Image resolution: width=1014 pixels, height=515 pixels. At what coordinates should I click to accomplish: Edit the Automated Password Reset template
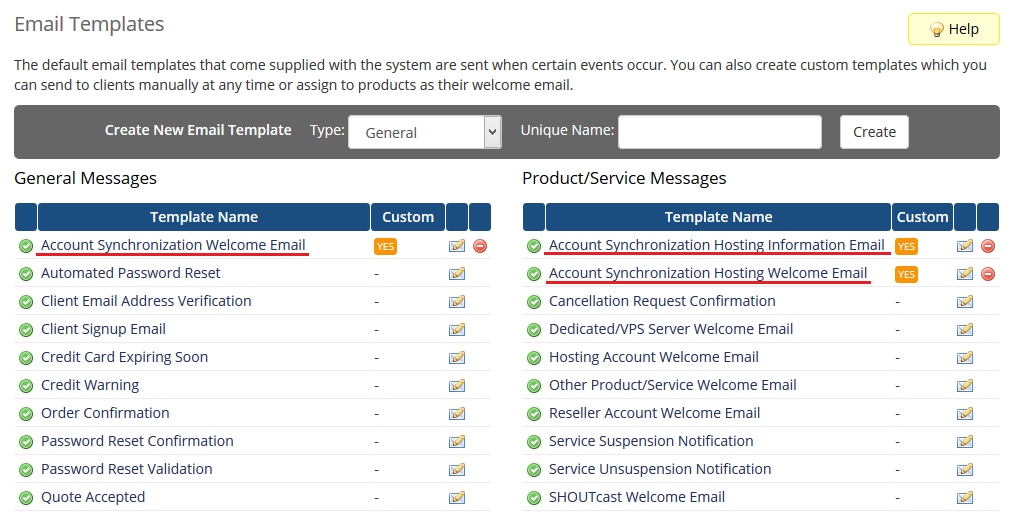[x=457, y=274]
